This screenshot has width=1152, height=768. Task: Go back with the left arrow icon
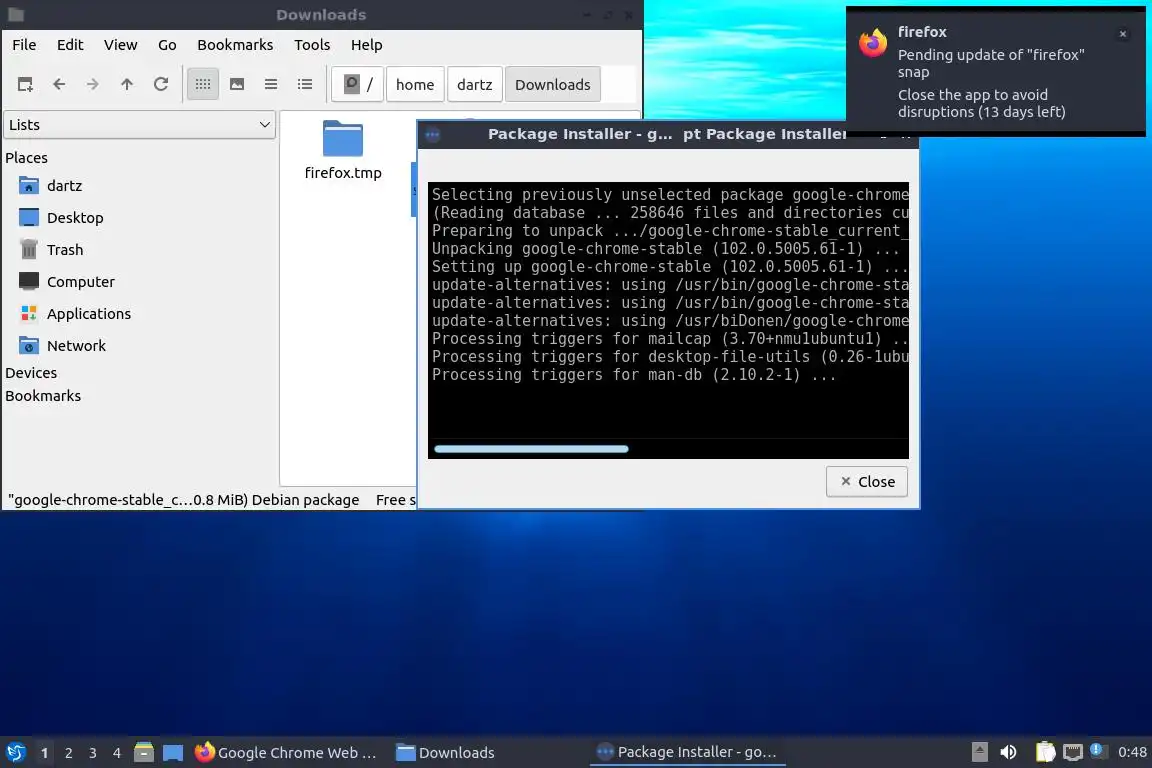pyautogui.click(x=60, y=85)
